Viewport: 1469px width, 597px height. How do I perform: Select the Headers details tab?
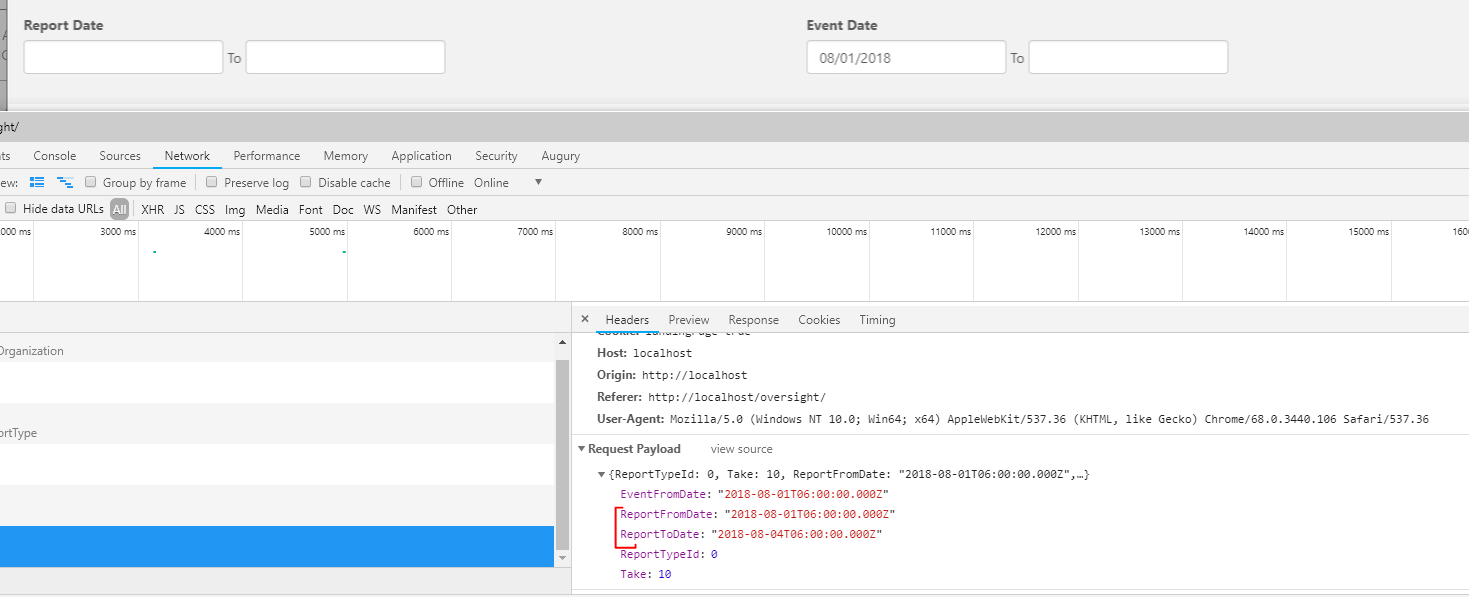[x=627, y=320]
